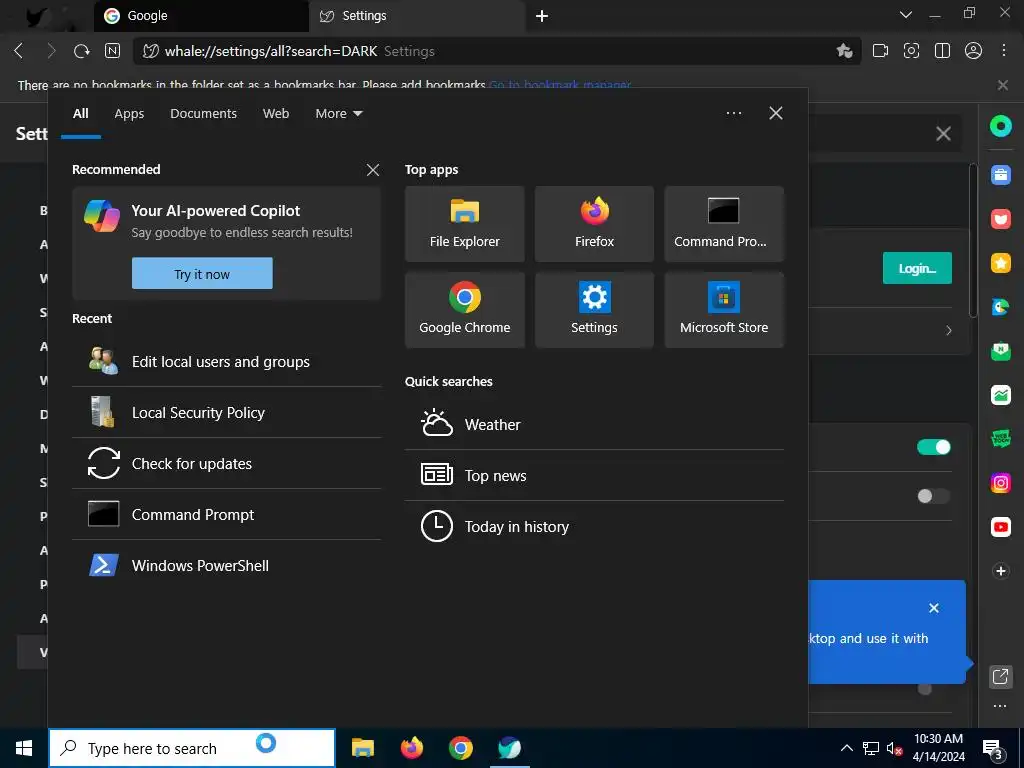Image resolution: width=1024 pixels, height=768 pixels.
Task: Switch to the Apps search tab
Action: tap(129, 114)
